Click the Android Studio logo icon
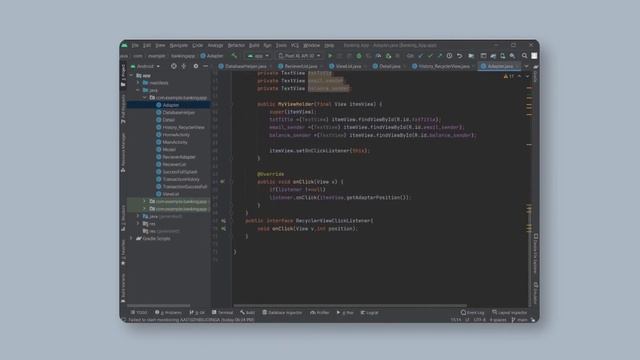 click(x=124, y=45)
